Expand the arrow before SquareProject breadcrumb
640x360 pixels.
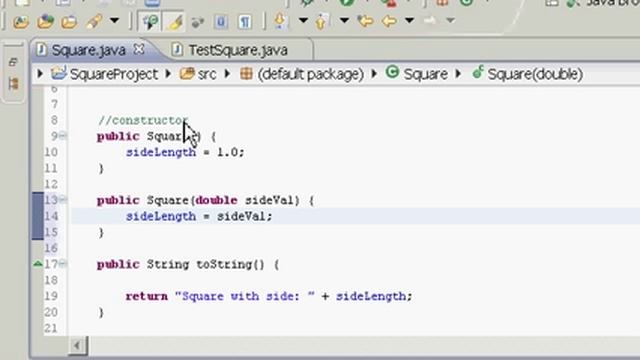[40, 74]
